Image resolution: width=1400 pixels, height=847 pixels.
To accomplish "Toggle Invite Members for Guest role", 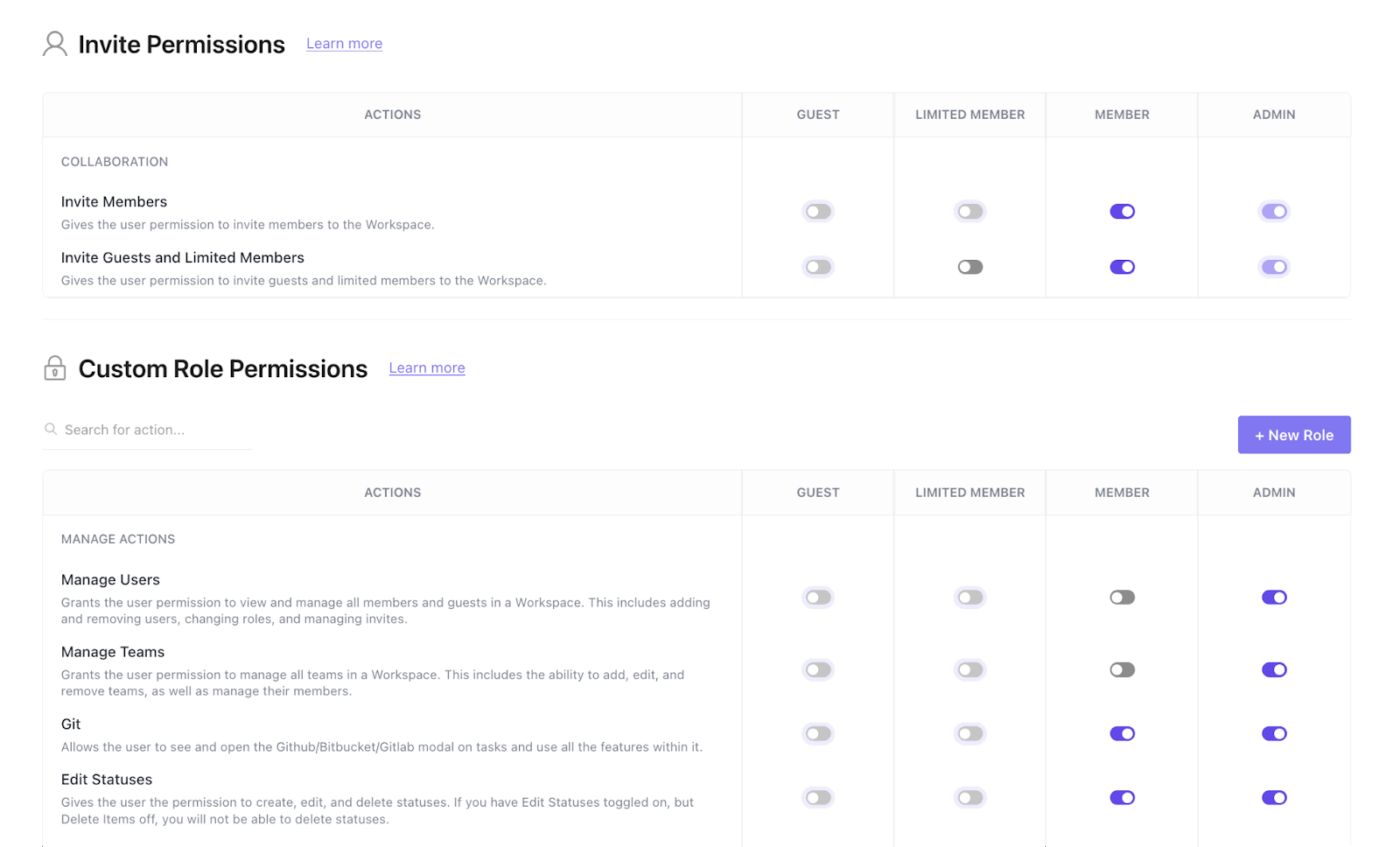I will 818,212.
